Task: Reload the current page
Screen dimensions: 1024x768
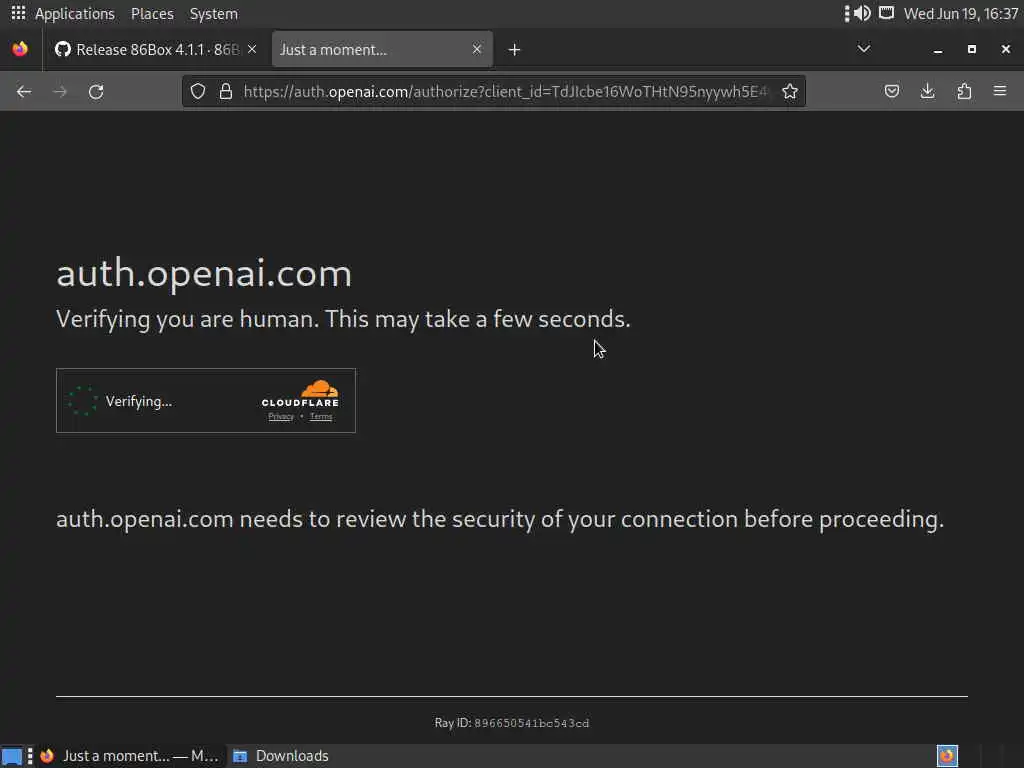Action: [x=96, y=91]
